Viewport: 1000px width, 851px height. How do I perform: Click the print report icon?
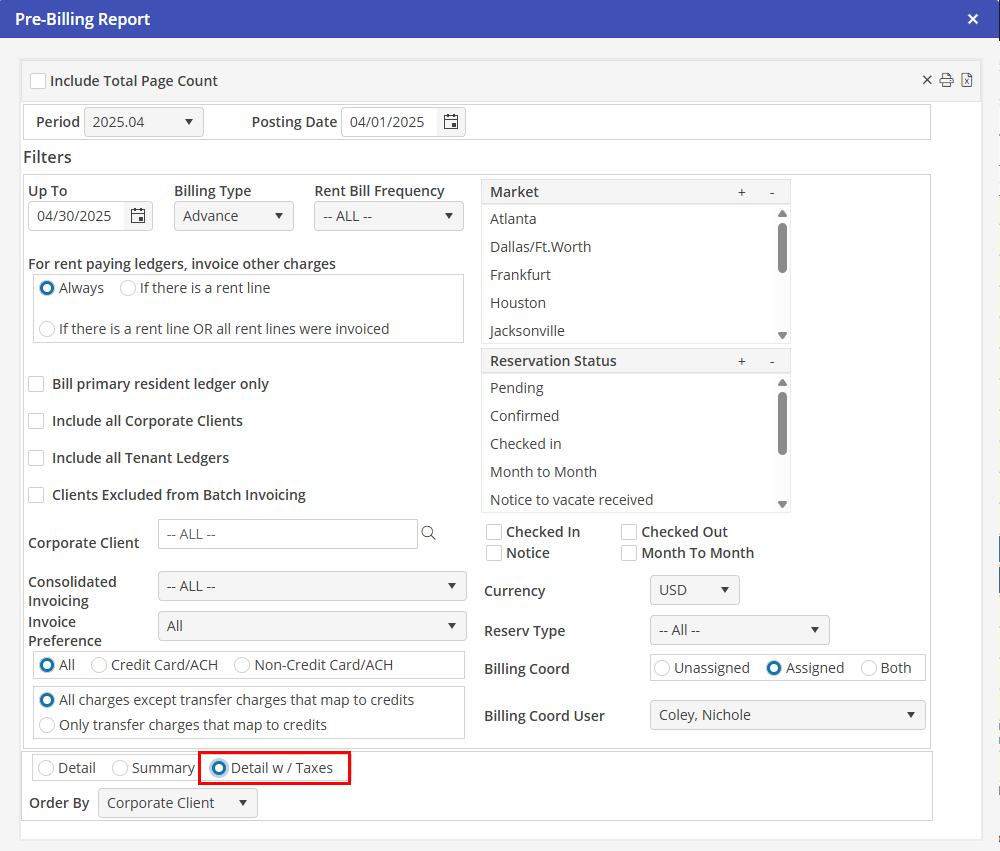tap(946, 81)
